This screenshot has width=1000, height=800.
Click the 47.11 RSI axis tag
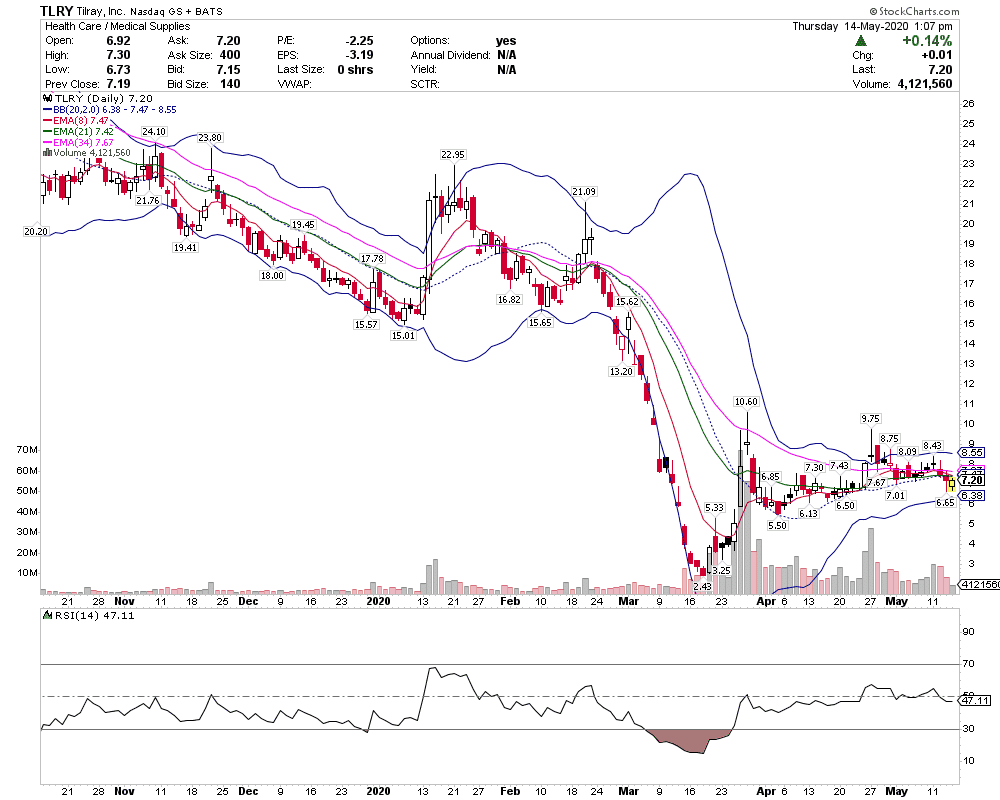(x=975, y=700)
